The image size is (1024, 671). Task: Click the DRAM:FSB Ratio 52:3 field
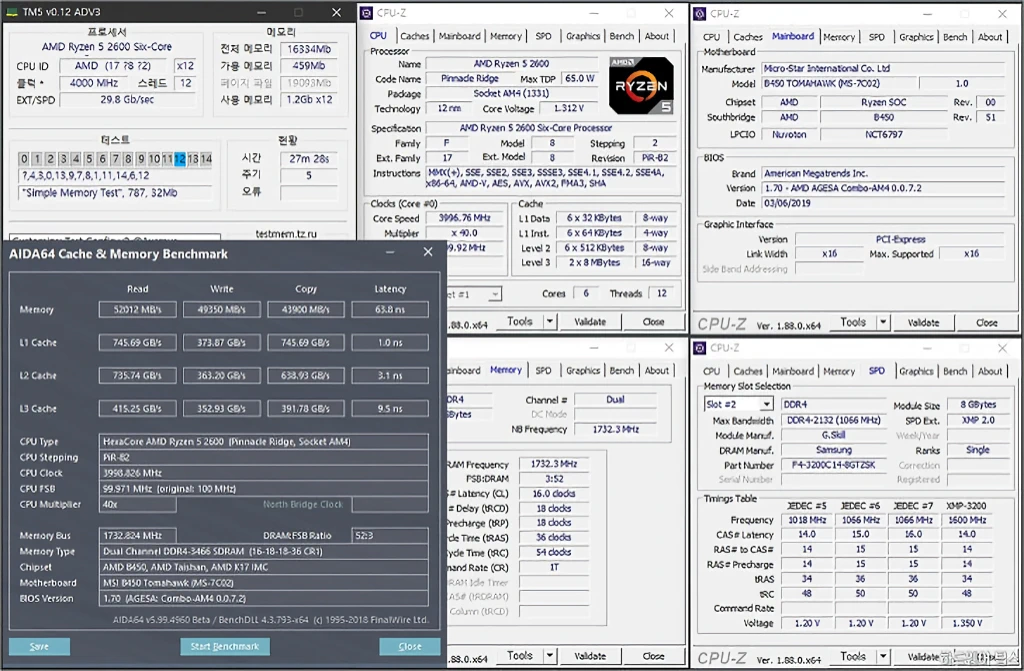(390, 535)
